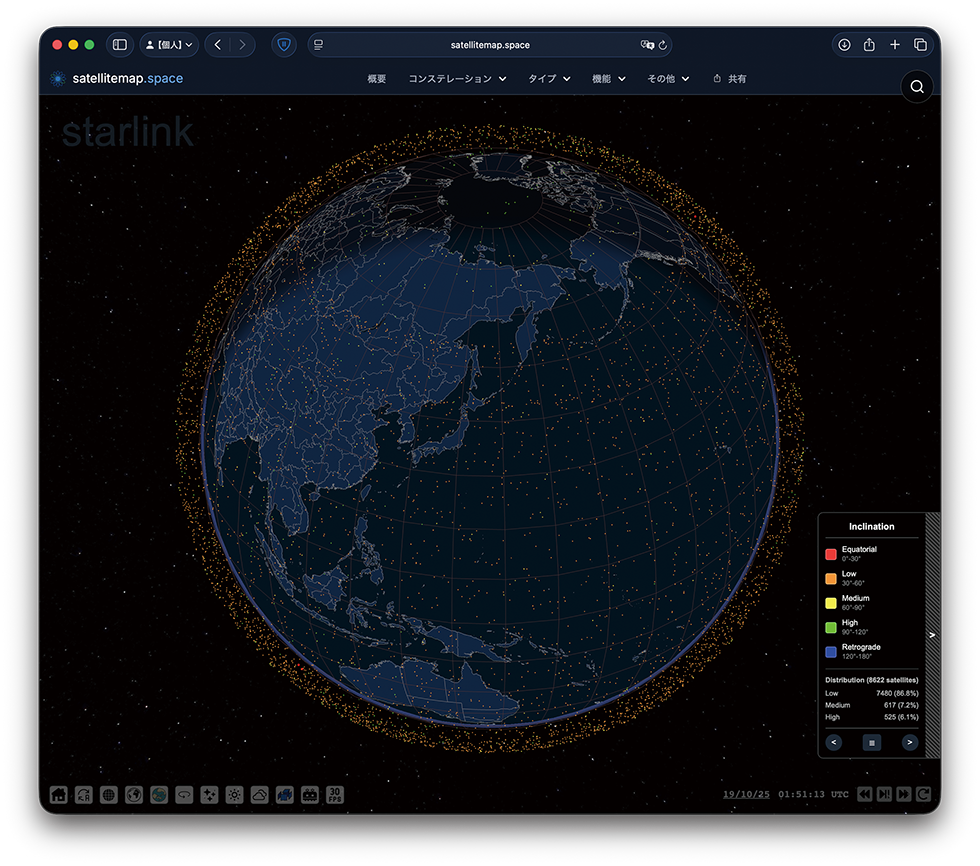Click the stars background icon
This screenshot has height=866, width=980.
point(209,795)
